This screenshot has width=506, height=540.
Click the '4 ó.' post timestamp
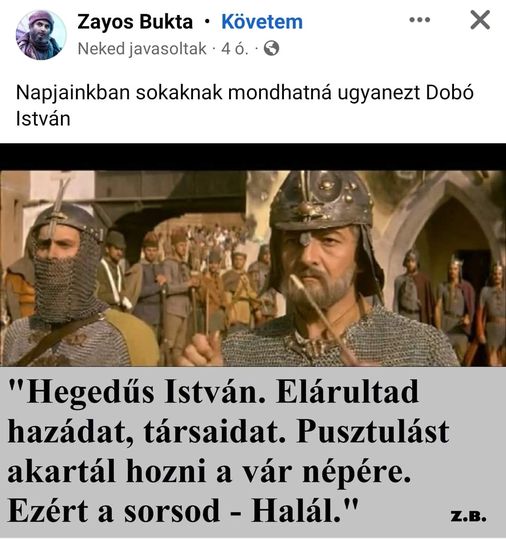tap(235, 49)
